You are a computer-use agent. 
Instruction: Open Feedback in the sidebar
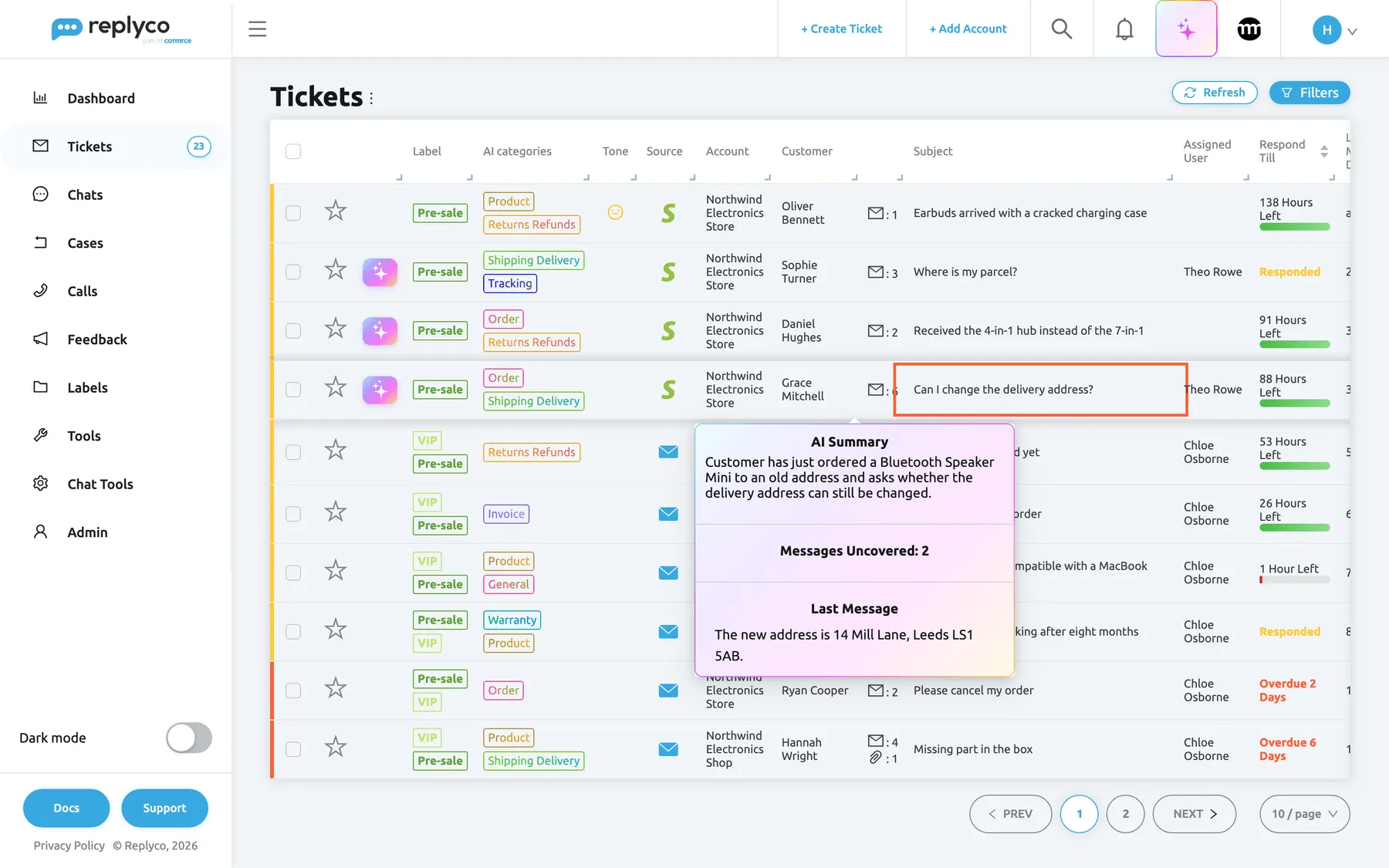(x=97, y=339)
